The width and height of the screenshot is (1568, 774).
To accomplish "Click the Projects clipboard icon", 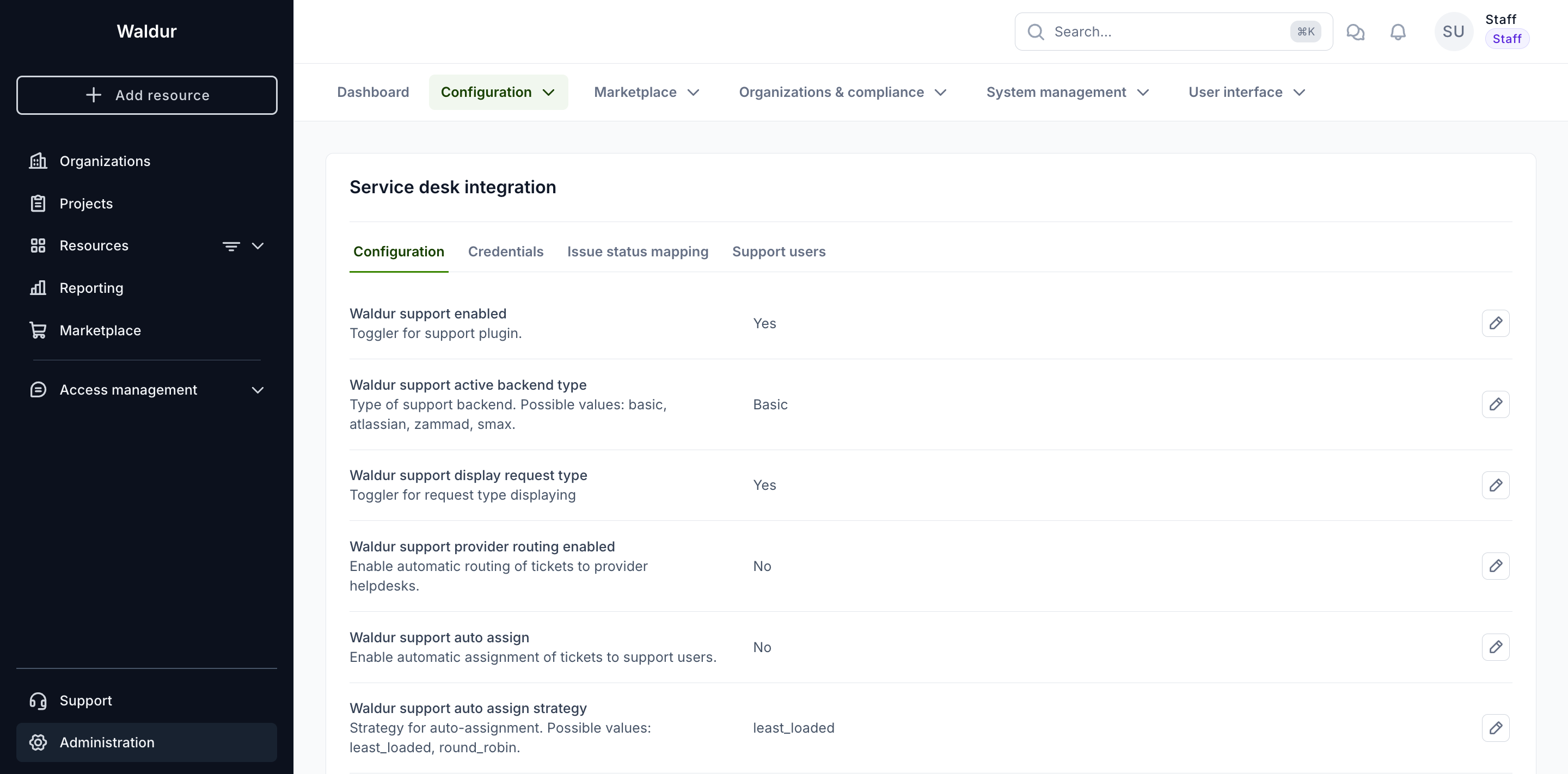I will [38, 203].
